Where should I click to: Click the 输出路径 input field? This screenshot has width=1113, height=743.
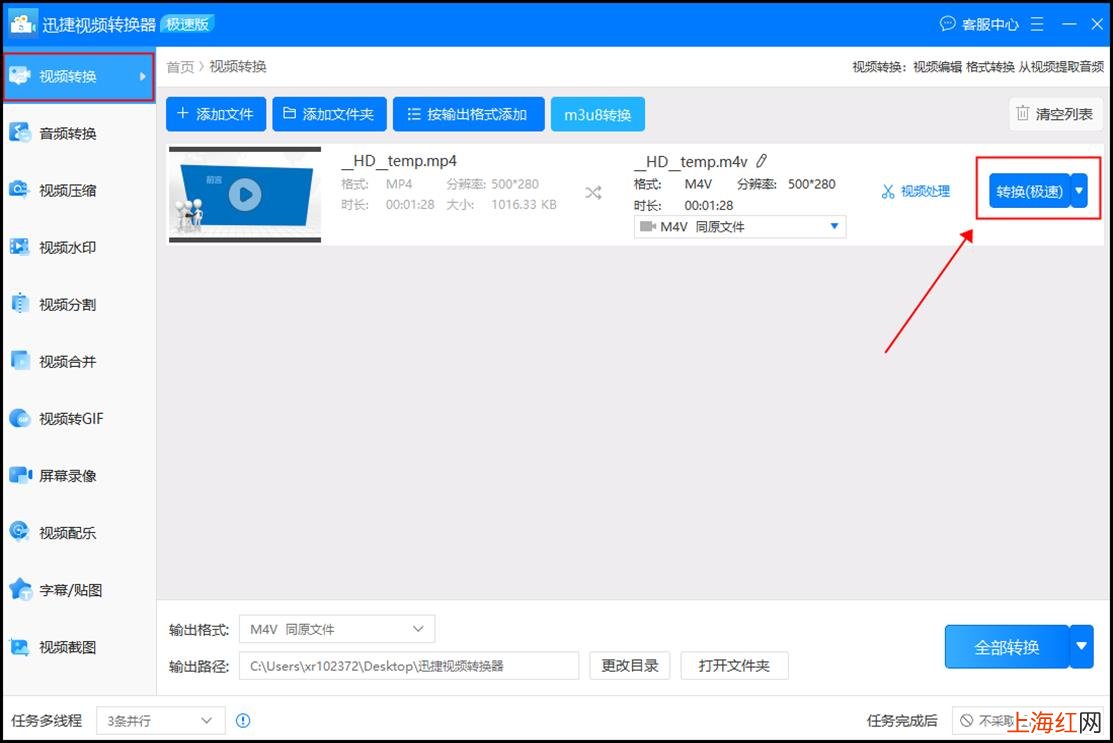coord(409,666)
